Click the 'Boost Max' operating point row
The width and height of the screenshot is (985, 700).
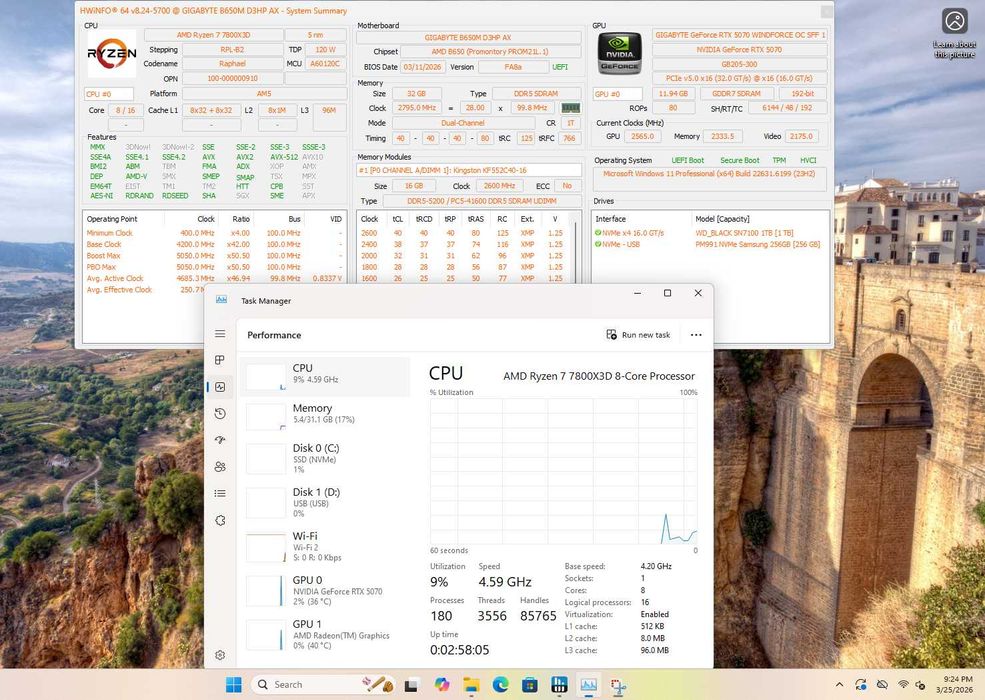[214, 256]
